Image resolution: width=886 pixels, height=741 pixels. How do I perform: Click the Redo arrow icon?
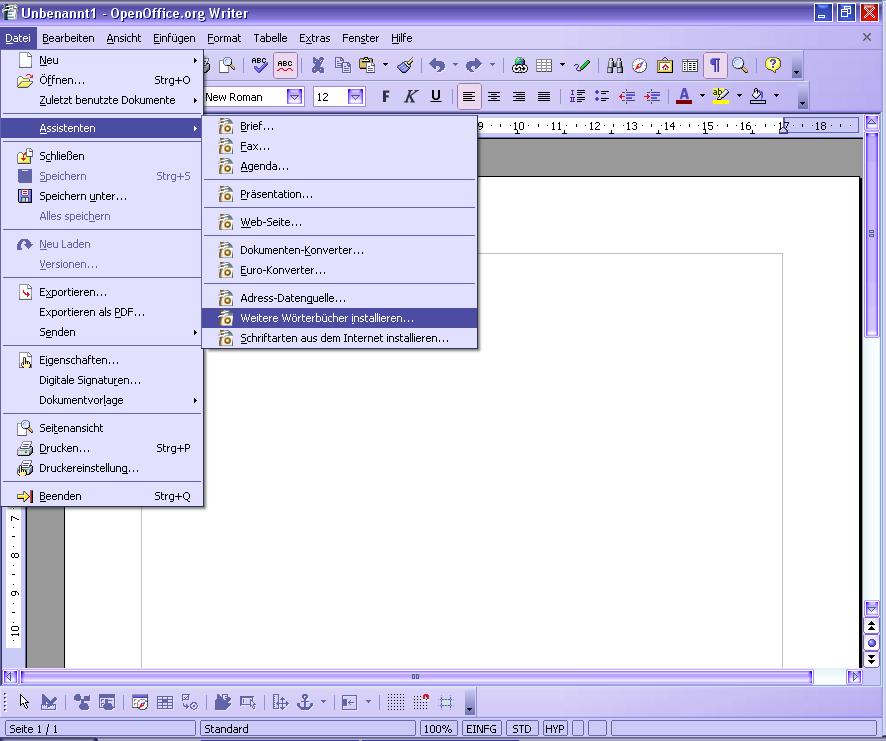pos(474,66)
